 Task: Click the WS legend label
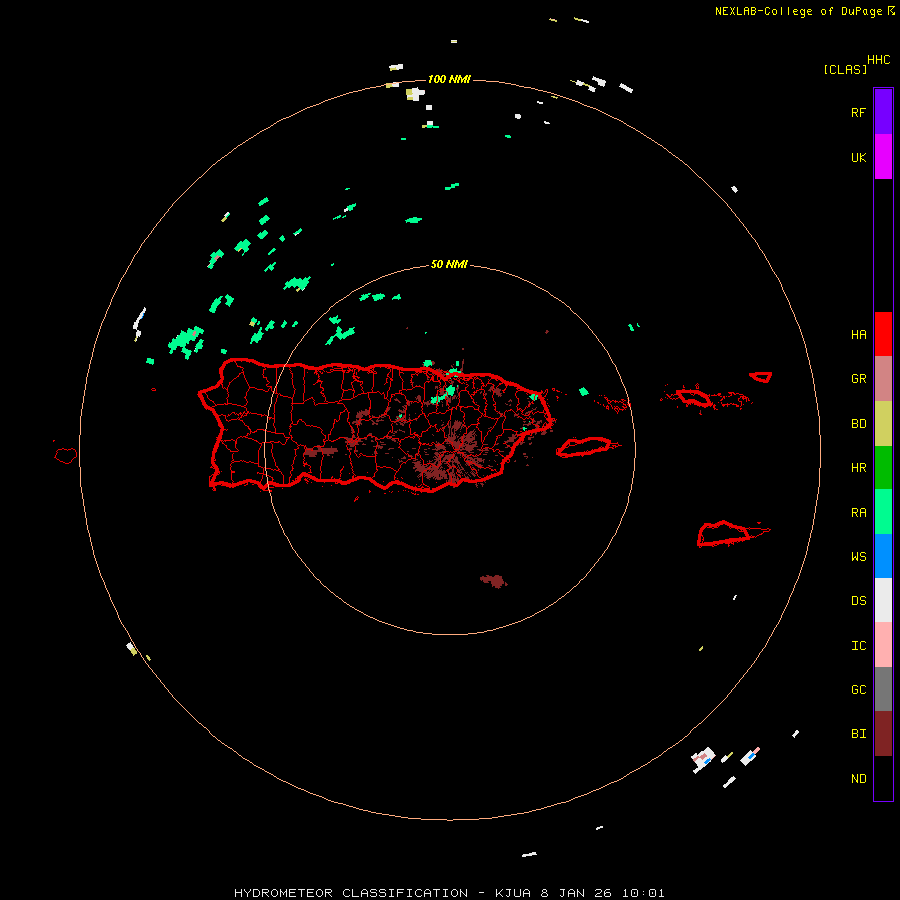858,557
